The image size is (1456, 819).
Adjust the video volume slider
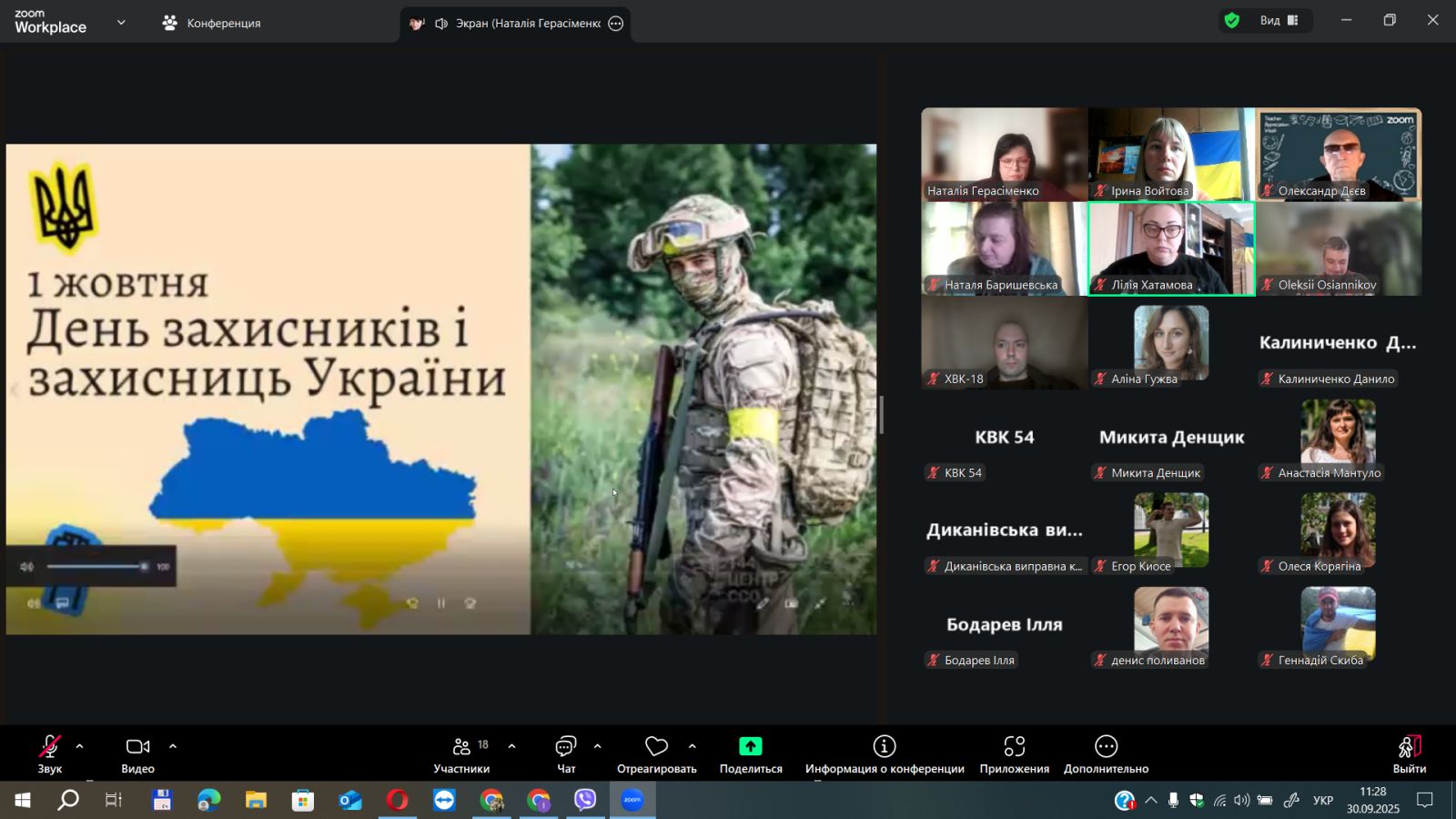click(x=96, y=567)
